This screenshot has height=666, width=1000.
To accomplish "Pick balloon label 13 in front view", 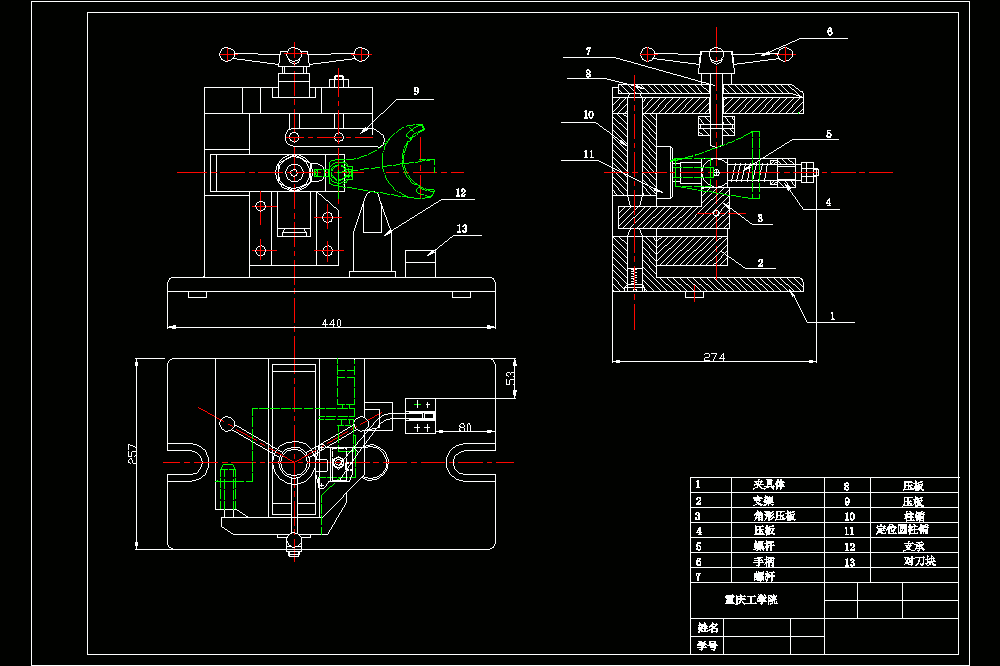I will (462, 228).
